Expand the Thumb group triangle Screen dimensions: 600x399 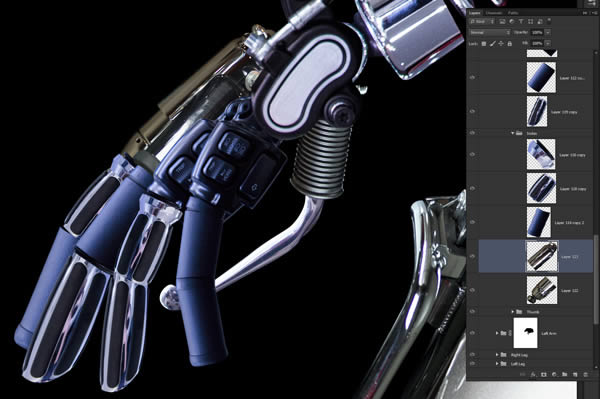[512, 312]
